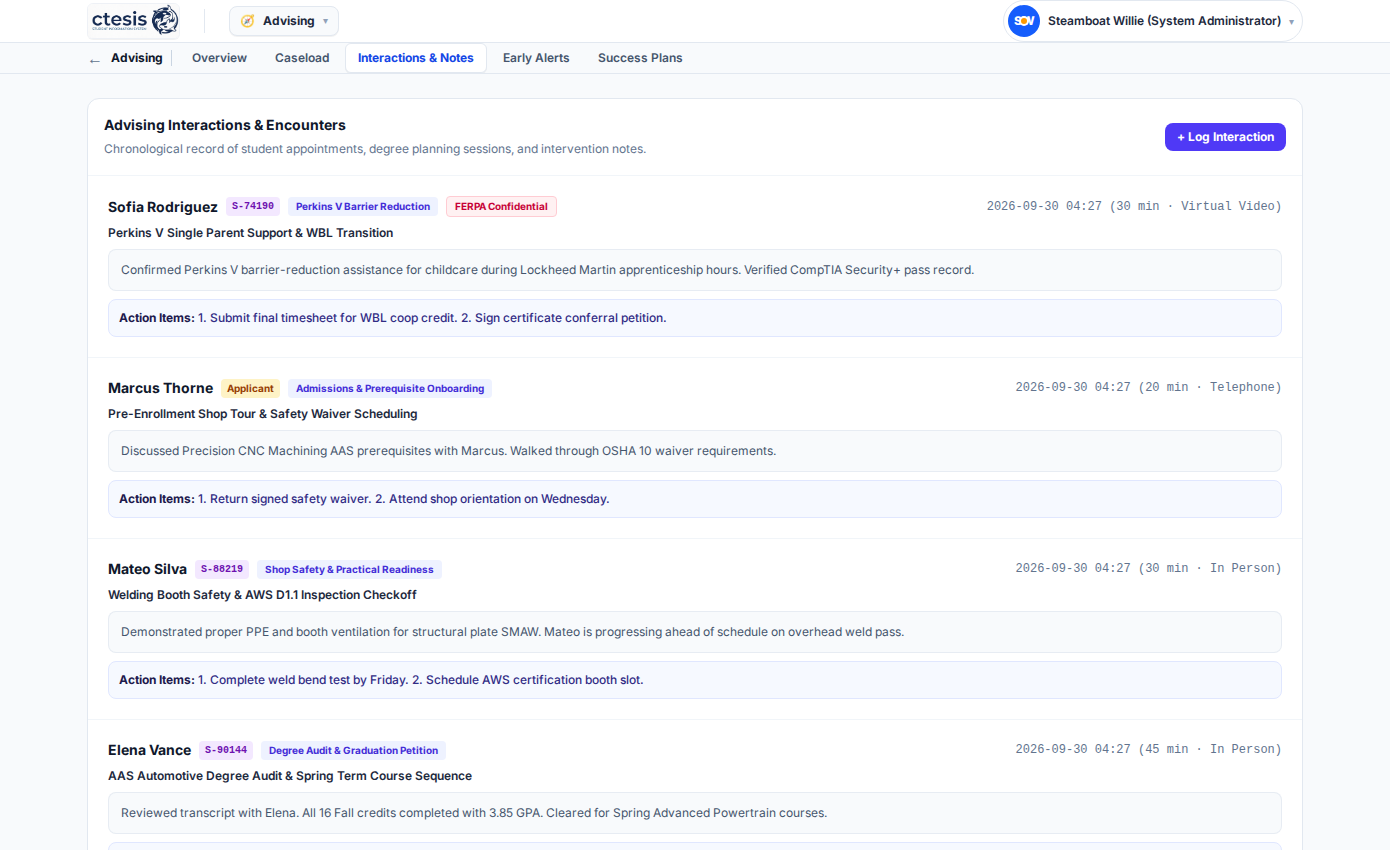Click the note mentioning 3.85 GPA
Viewport: 1390px width, 850px height.
click(x=695, y=813)
